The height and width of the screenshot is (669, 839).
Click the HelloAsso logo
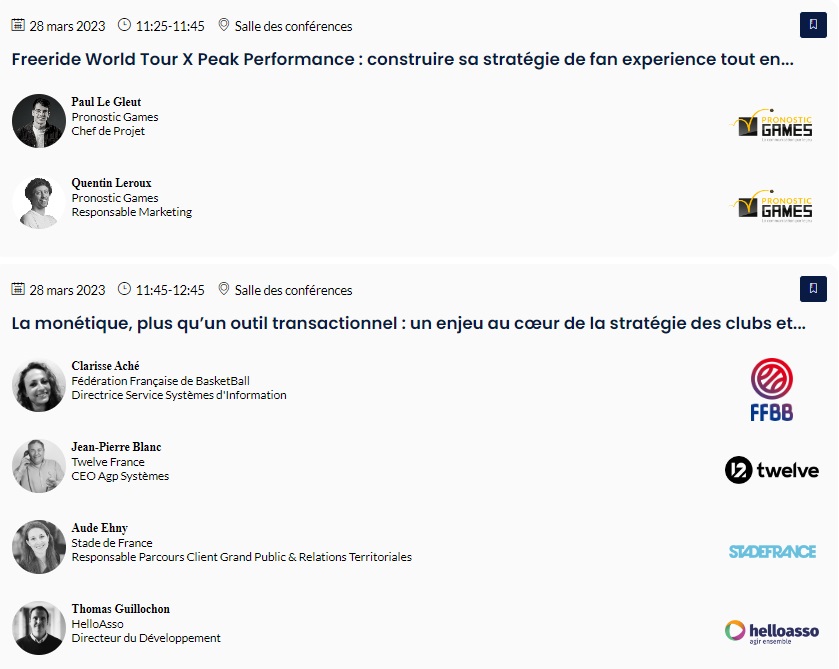(x=771, y=631)
